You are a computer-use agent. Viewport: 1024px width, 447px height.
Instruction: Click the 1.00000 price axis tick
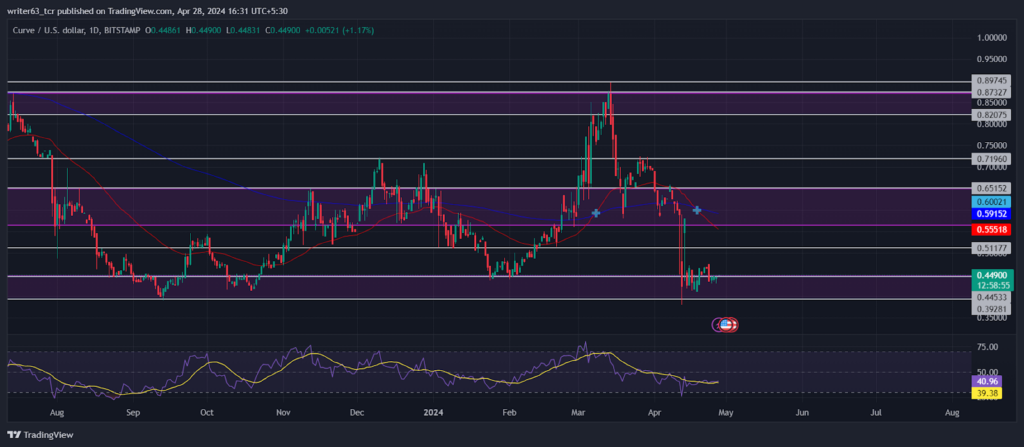993,37
